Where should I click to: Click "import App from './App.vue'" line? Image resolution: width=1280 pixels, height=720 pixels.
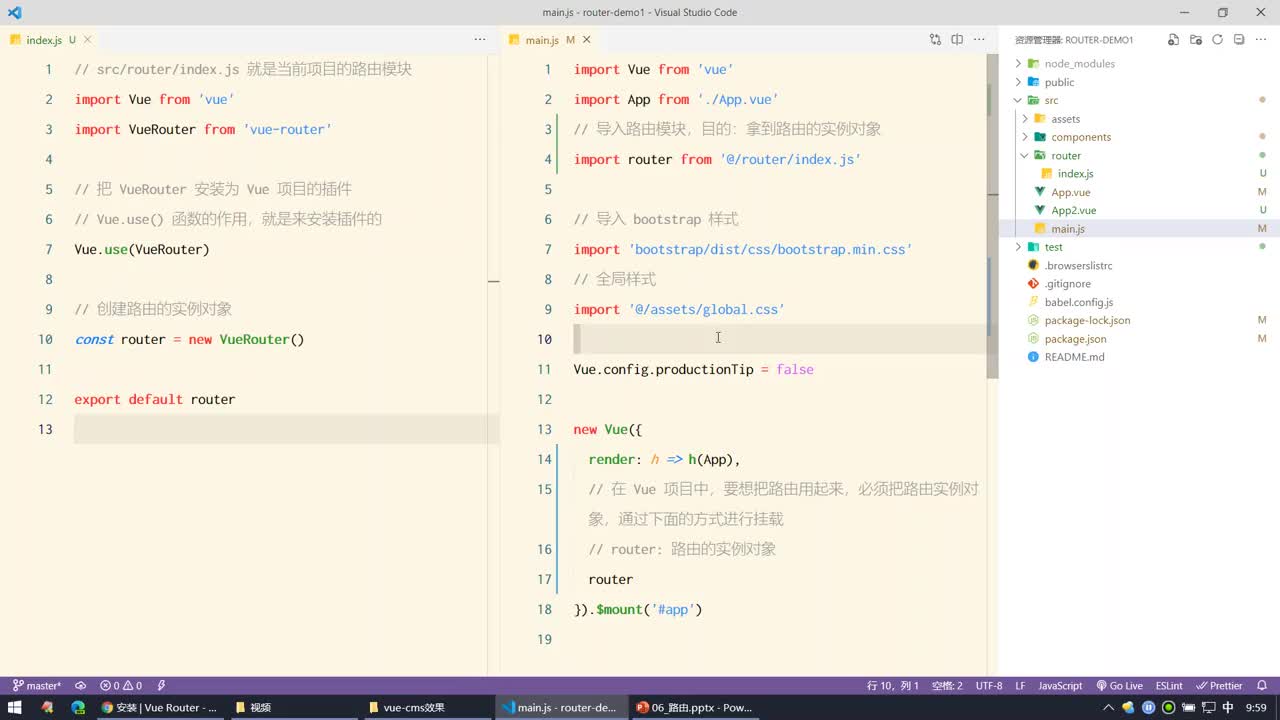click(x=676, y=99)
